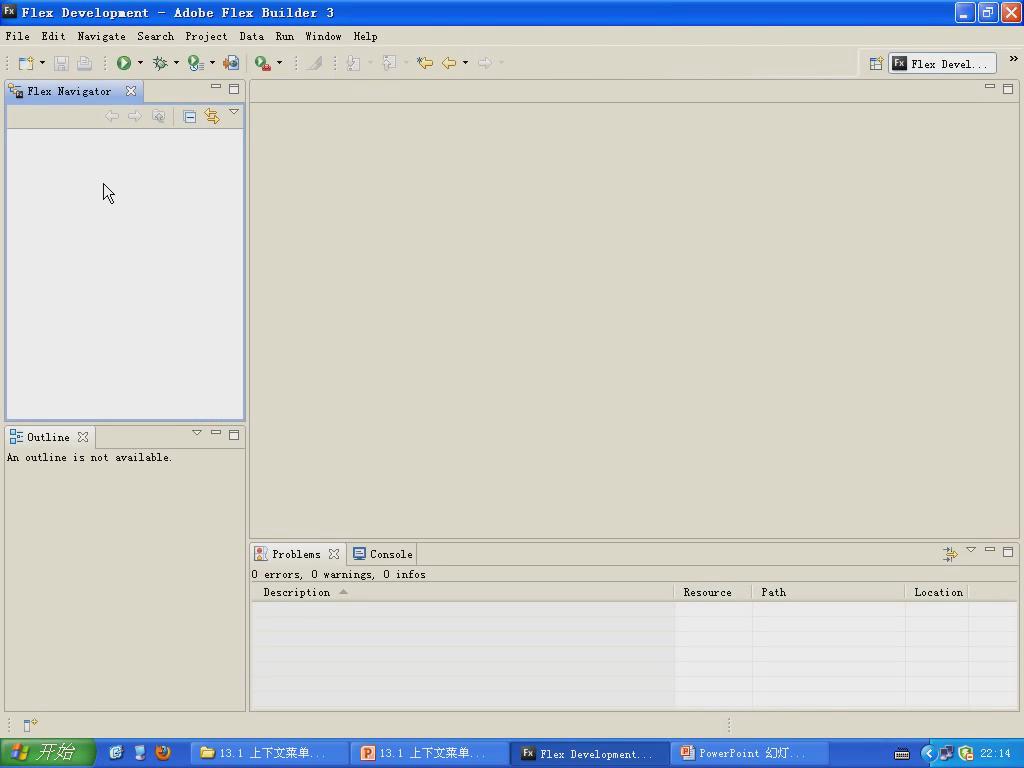Close the Outline view
This screenshot has height=768, width=1024.
(x=83, y=437)
